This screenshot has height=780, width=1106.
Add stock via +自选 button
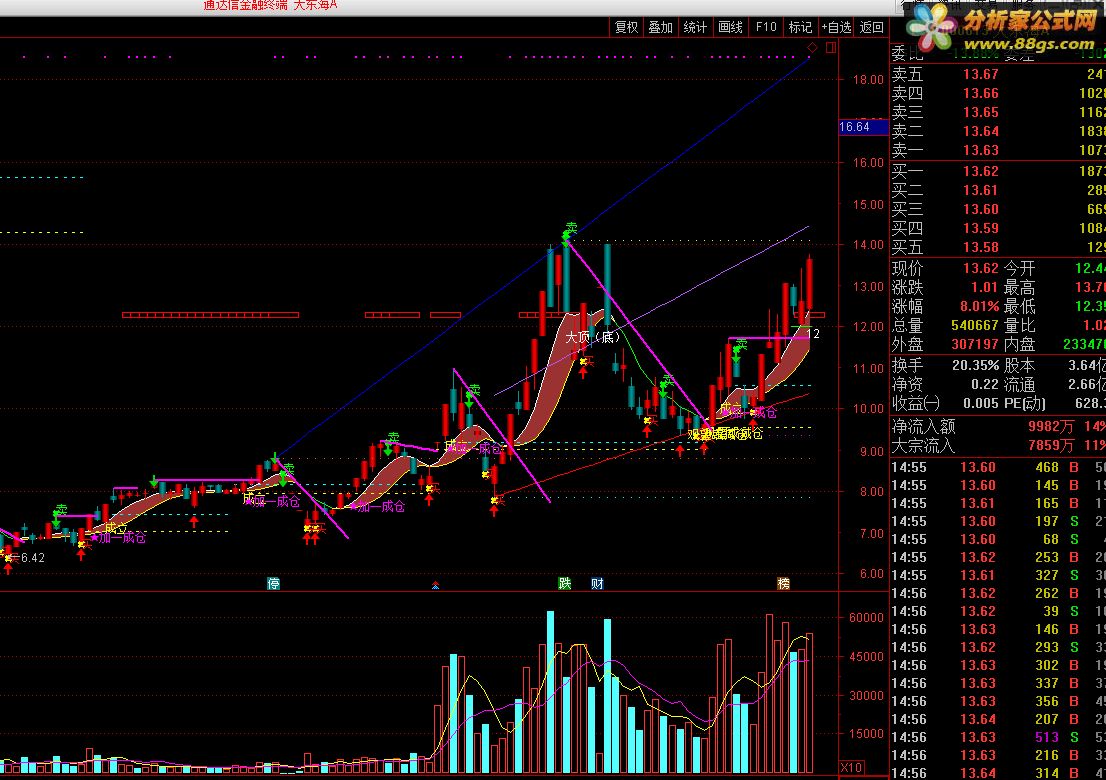pyautogui.click(x=837, y=27)
